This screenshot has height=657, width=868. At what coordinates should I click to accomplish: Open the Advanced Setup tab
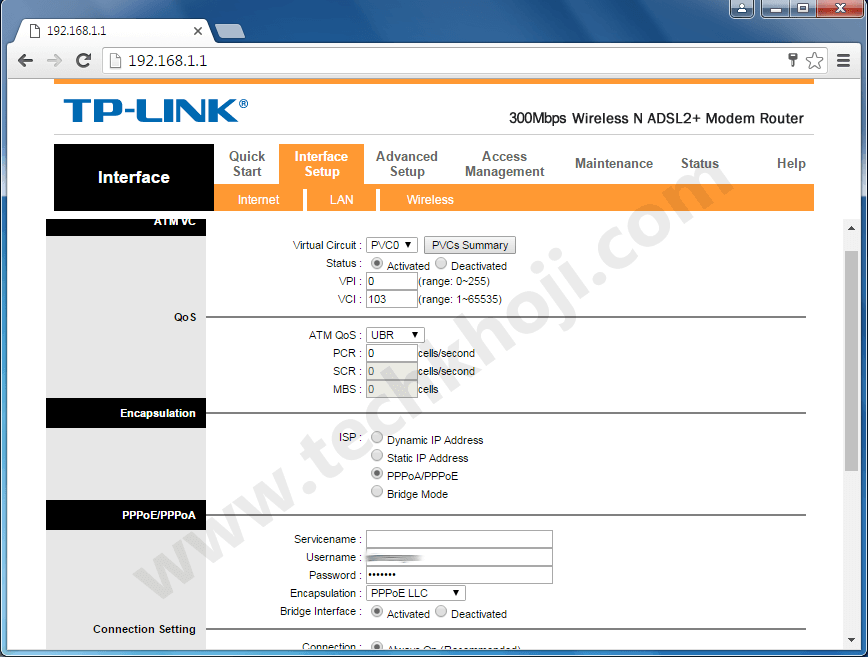(407, 164)
